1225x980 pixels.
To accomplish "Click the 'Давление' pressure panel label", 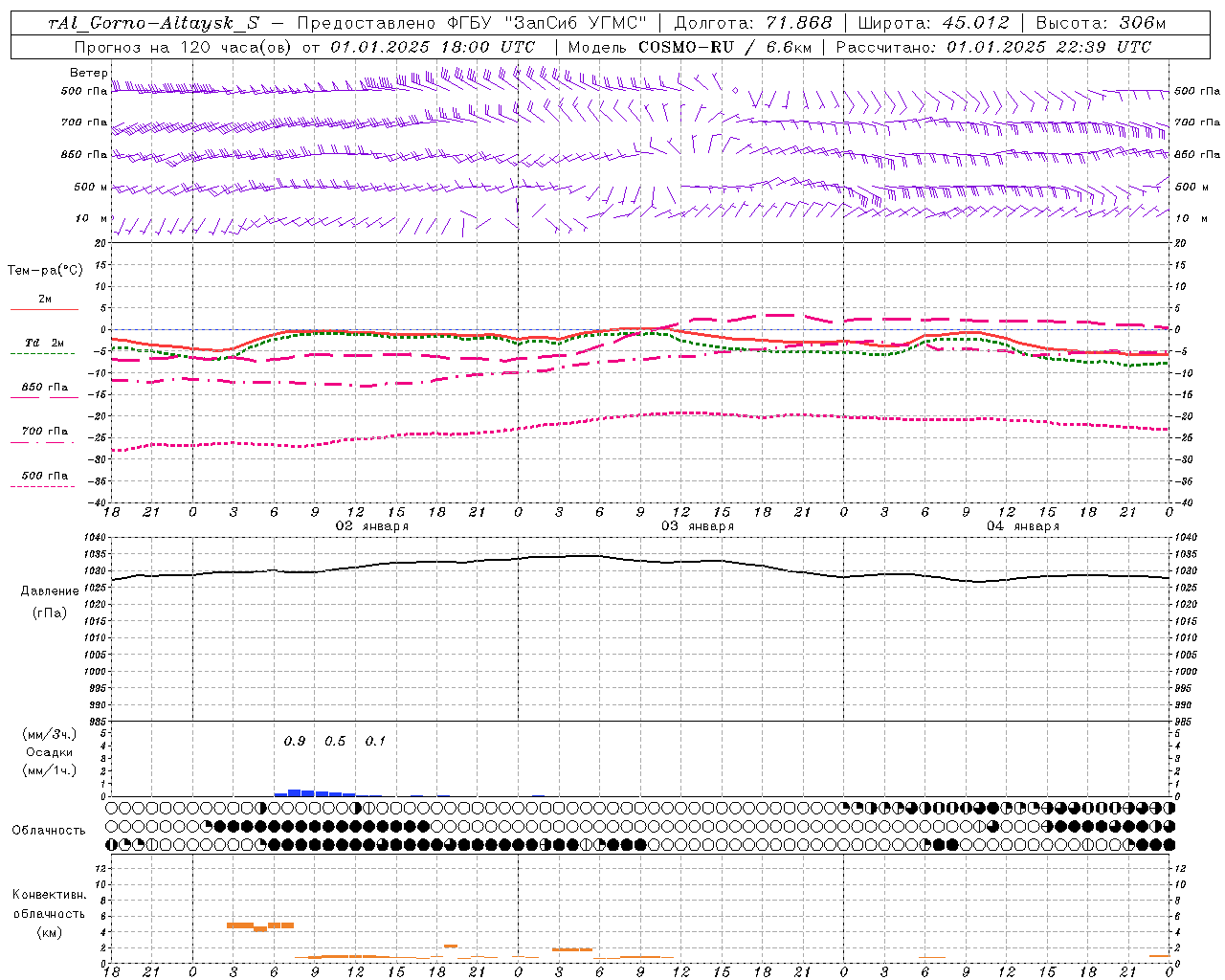I will tap(50, 591).
